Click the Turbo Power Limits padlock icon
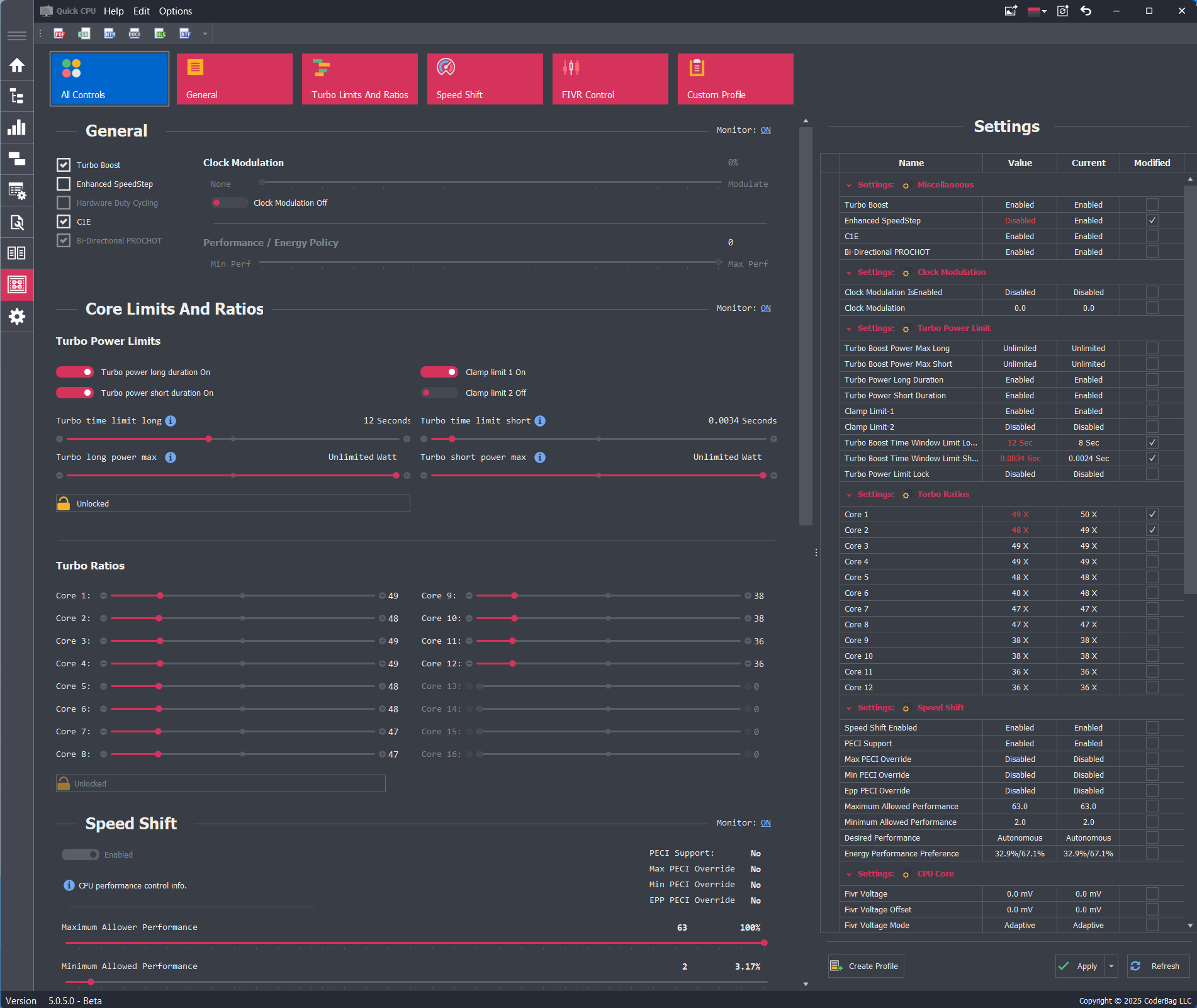 click(x=64, y=503)
